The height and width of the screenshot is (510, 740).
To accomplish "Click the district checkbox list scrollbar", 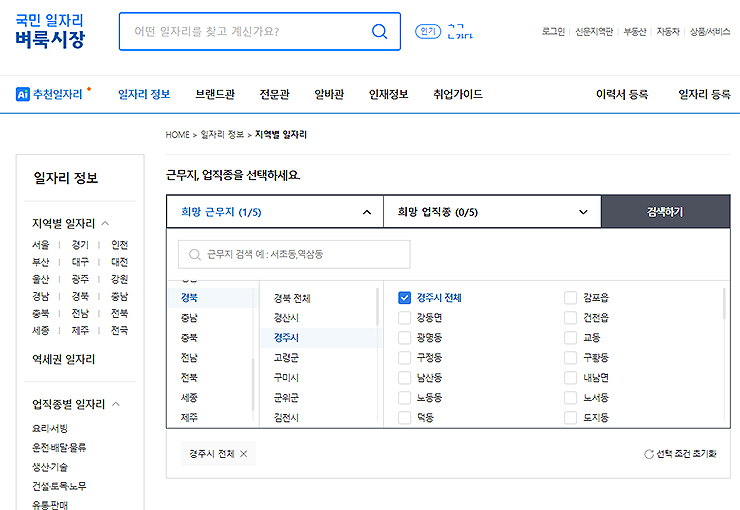I will 724,305.
